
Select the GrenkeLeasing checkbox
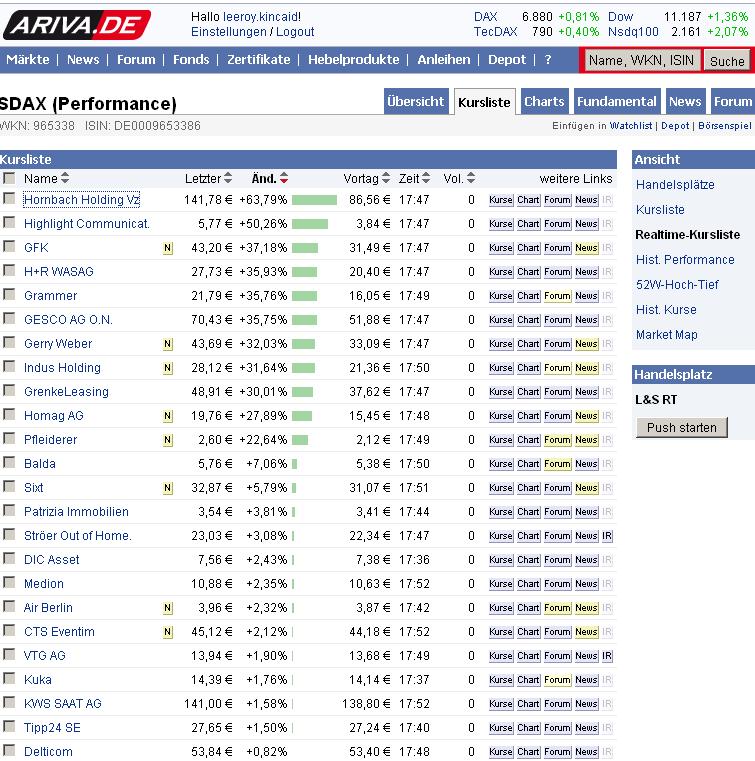tap(9, 390)
